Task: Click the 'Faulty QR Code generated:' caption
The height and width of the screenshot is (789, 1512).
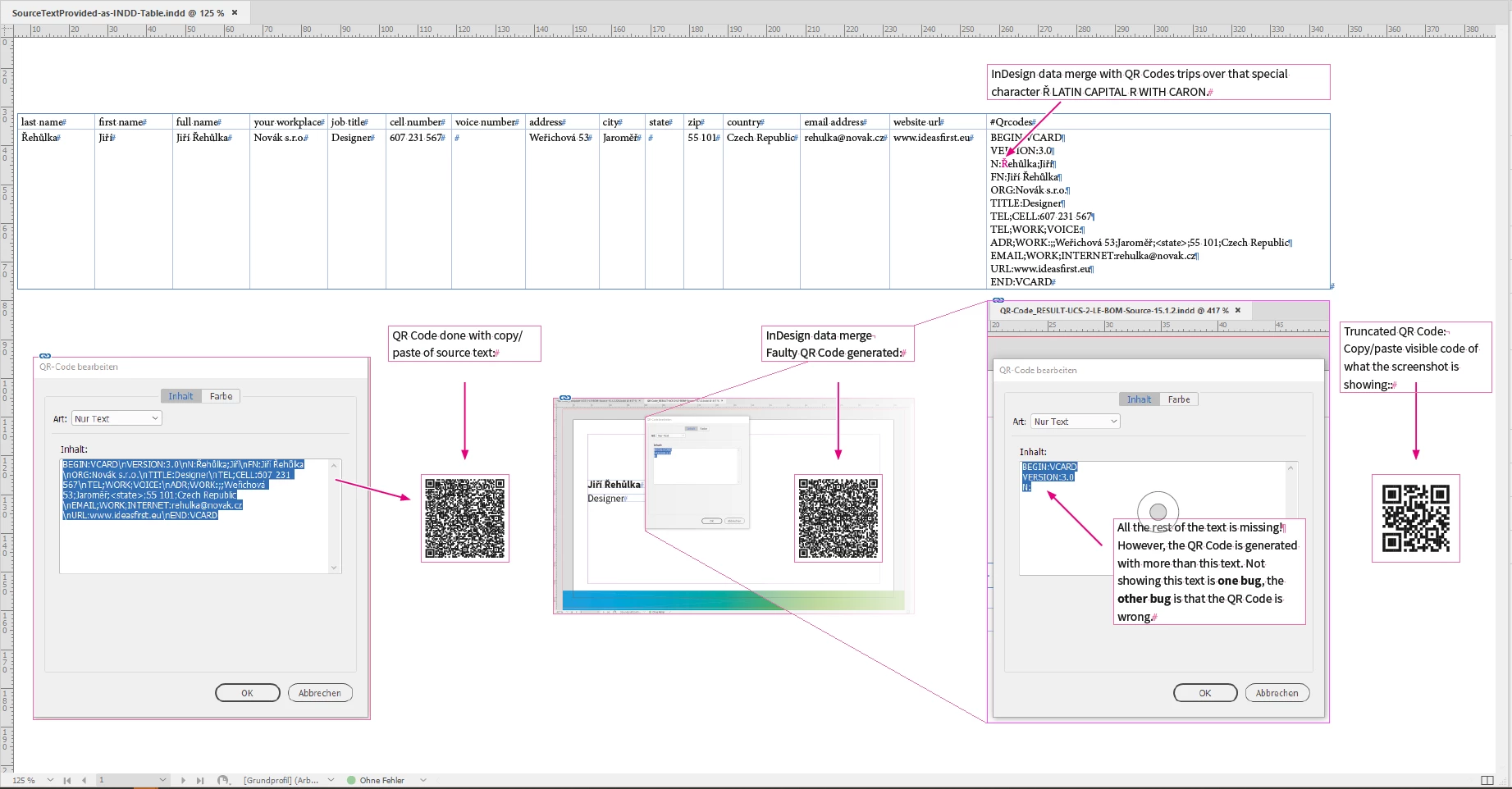Action: click(834, 353)
